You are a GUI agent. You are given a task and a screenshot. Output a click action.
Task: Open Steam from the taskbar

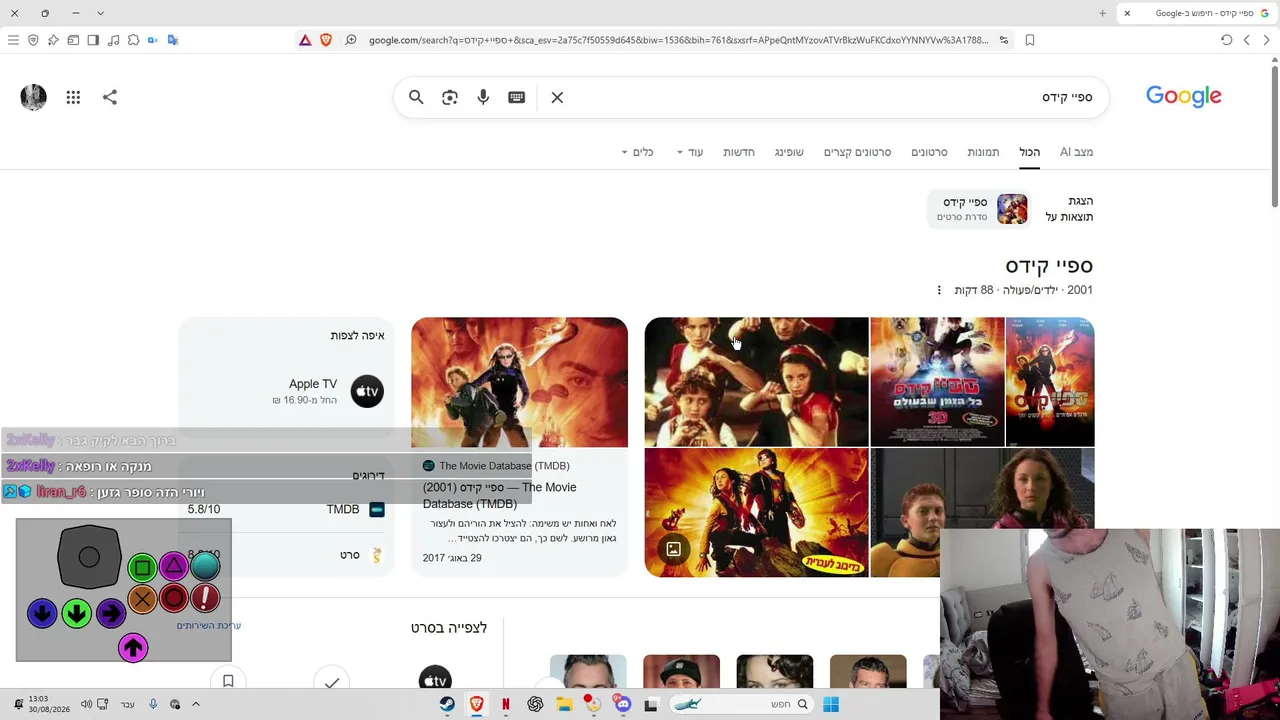coord(447,704)
